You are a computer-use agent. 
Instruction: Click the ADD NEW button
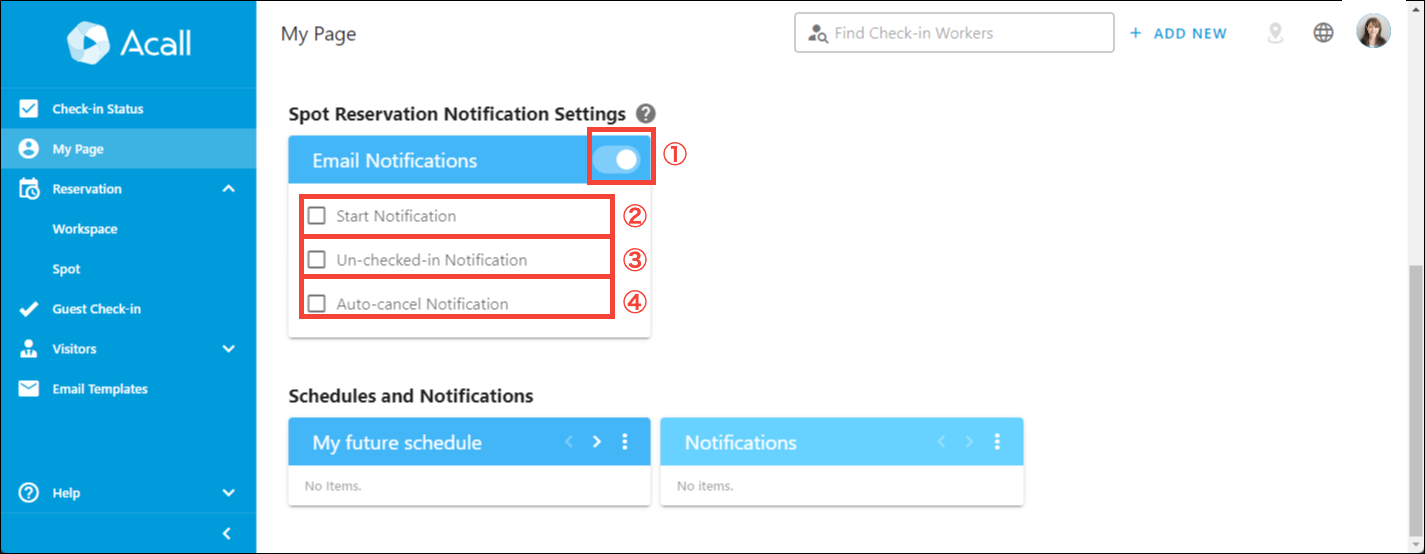[1178, 33]
